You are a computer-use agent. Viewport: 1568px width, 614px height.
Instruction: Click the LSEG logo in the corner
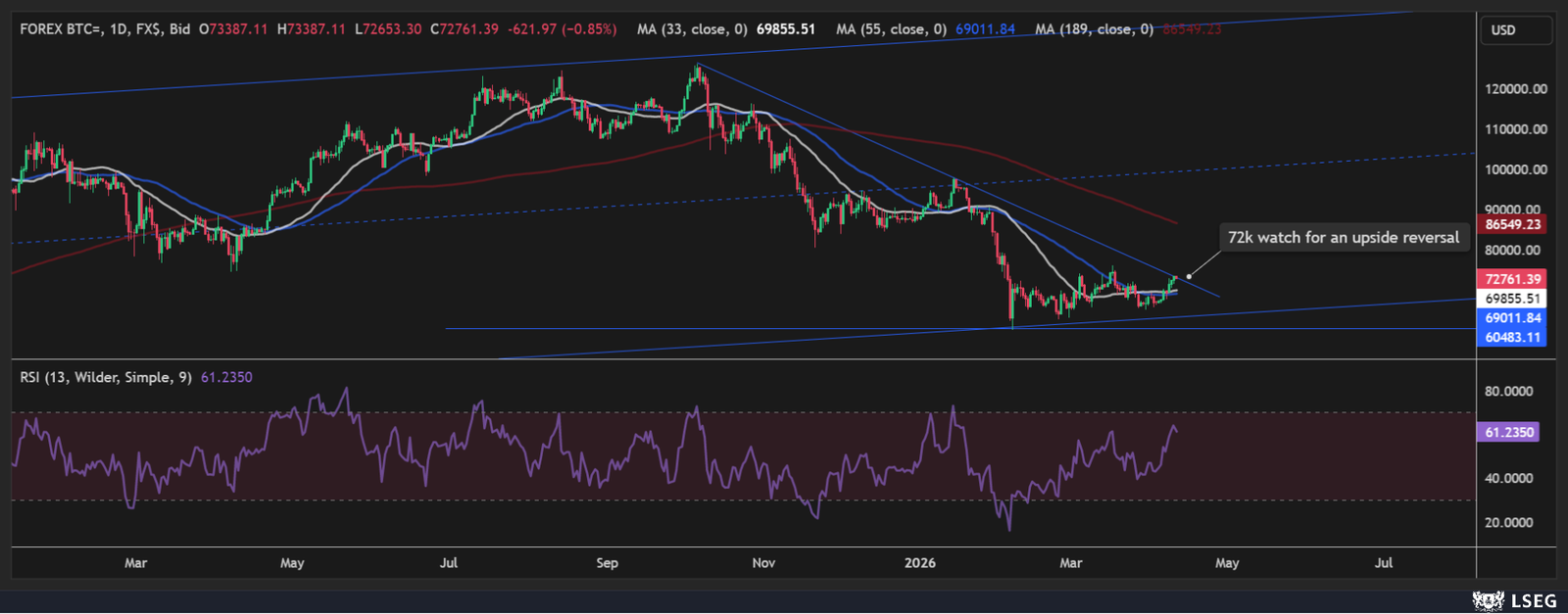coord(1514,600)
